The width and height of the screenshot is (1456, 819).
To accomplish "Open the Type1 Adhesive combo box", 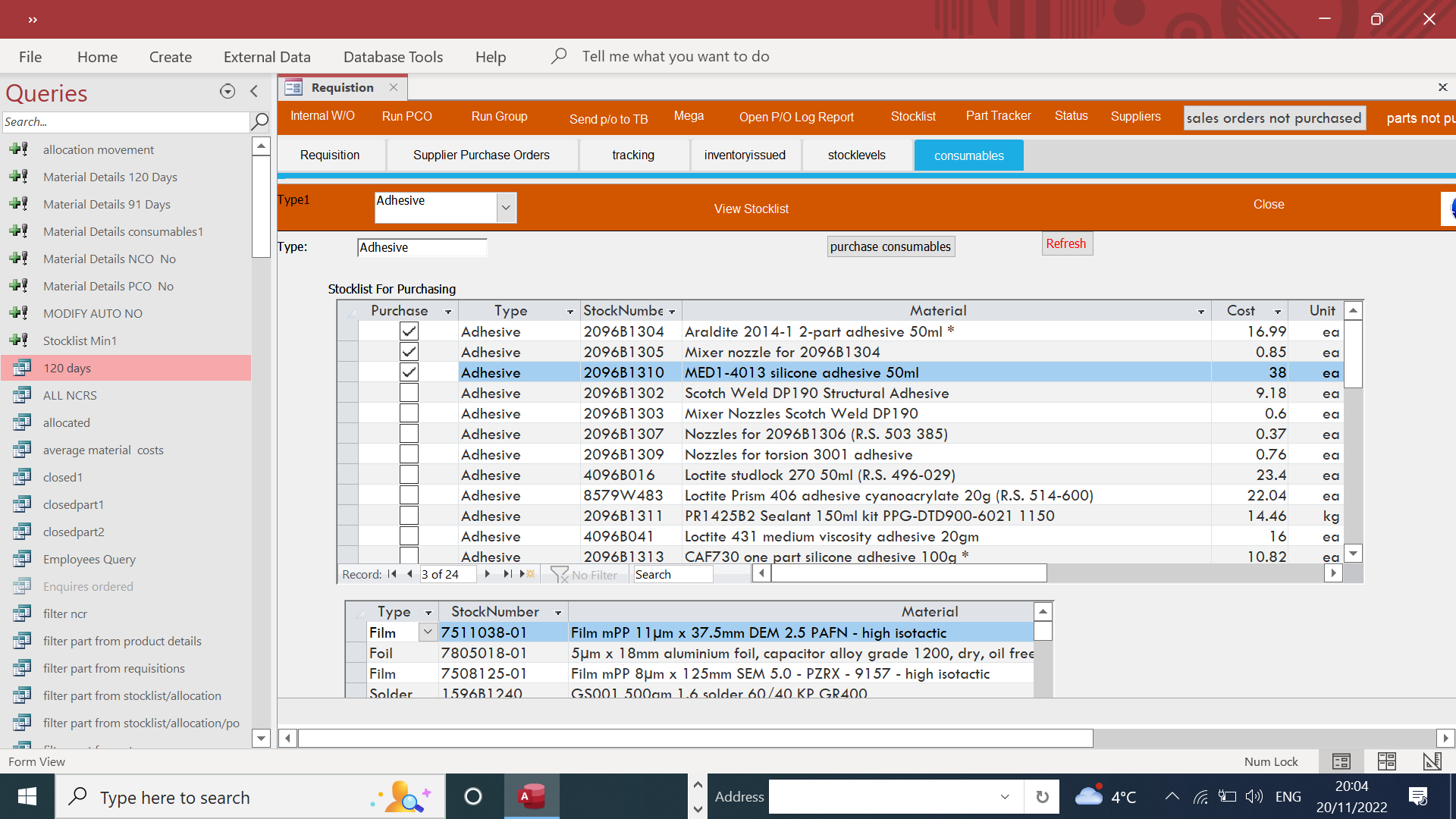I will (x=506, y=208).
